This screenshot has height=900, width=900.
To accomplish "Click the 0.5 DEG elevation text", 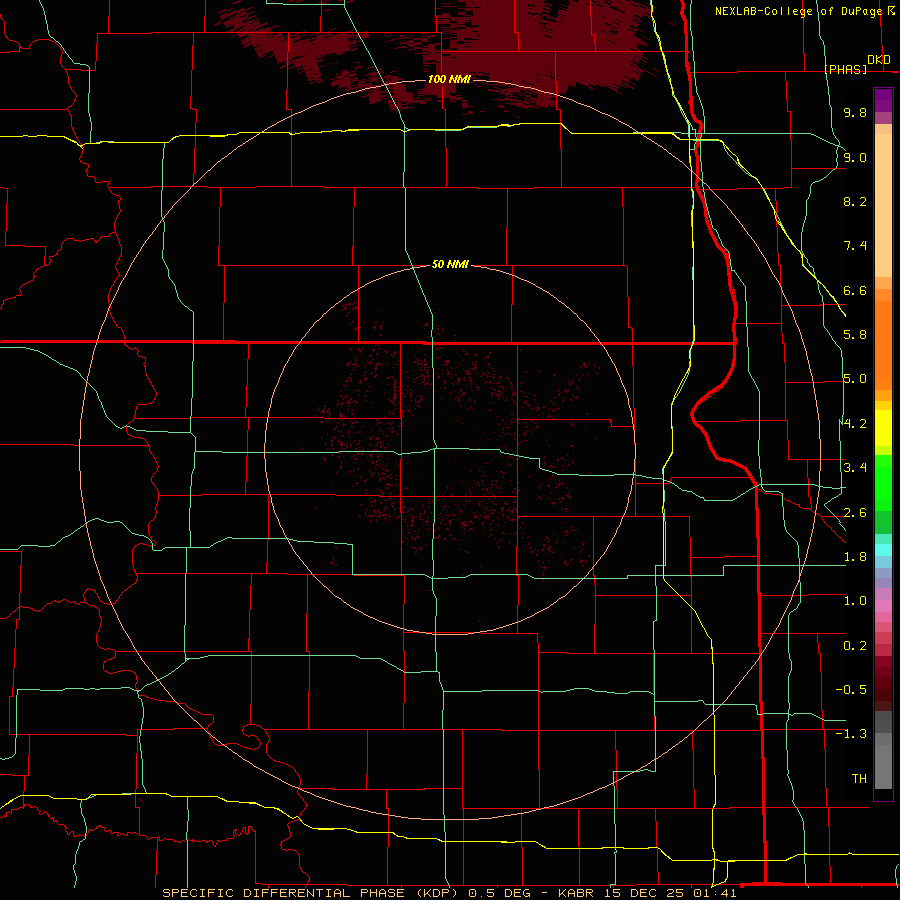I will pyautogui.click(x=499, y=893).
